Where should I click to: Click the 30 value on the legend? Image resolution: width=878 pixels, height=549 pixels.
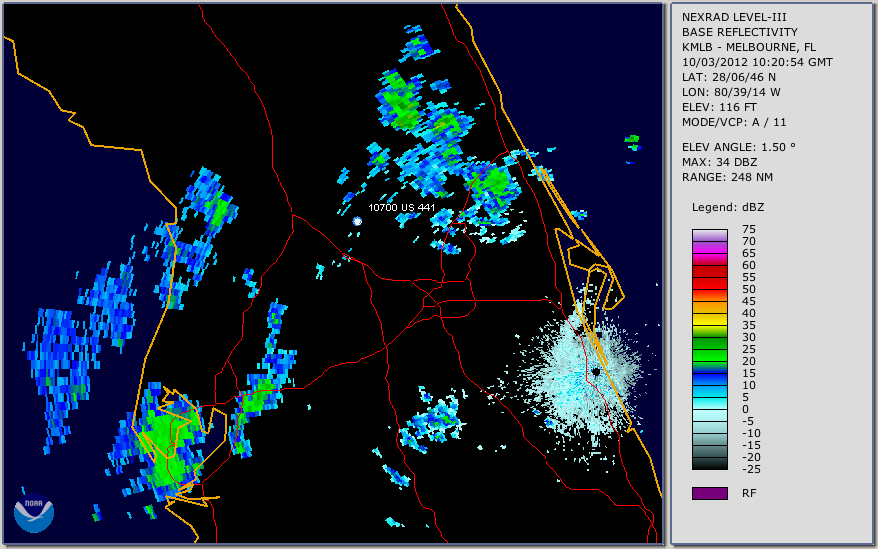click(749, 337)
